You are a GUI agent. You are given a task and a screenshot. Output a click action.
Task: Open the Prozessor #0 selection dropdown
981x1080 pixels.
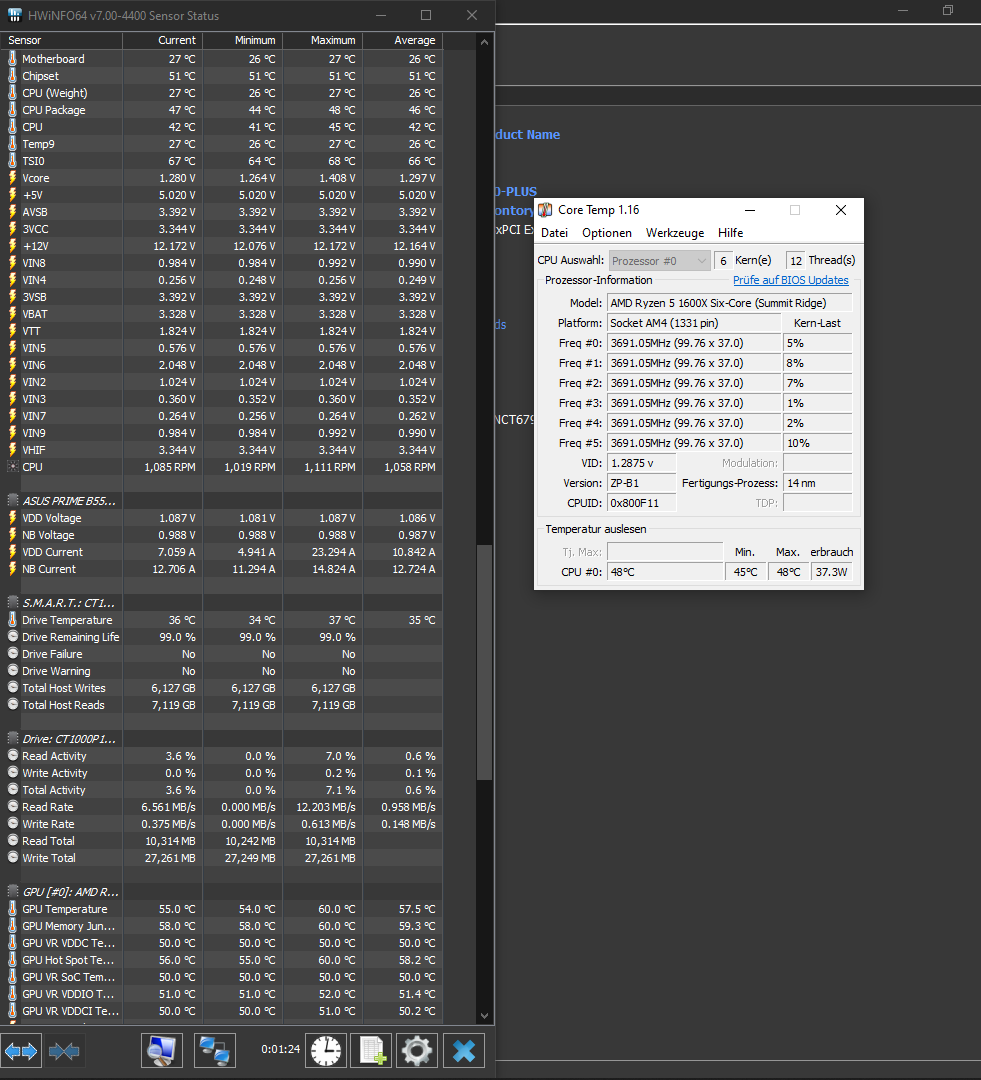[659, 261]
